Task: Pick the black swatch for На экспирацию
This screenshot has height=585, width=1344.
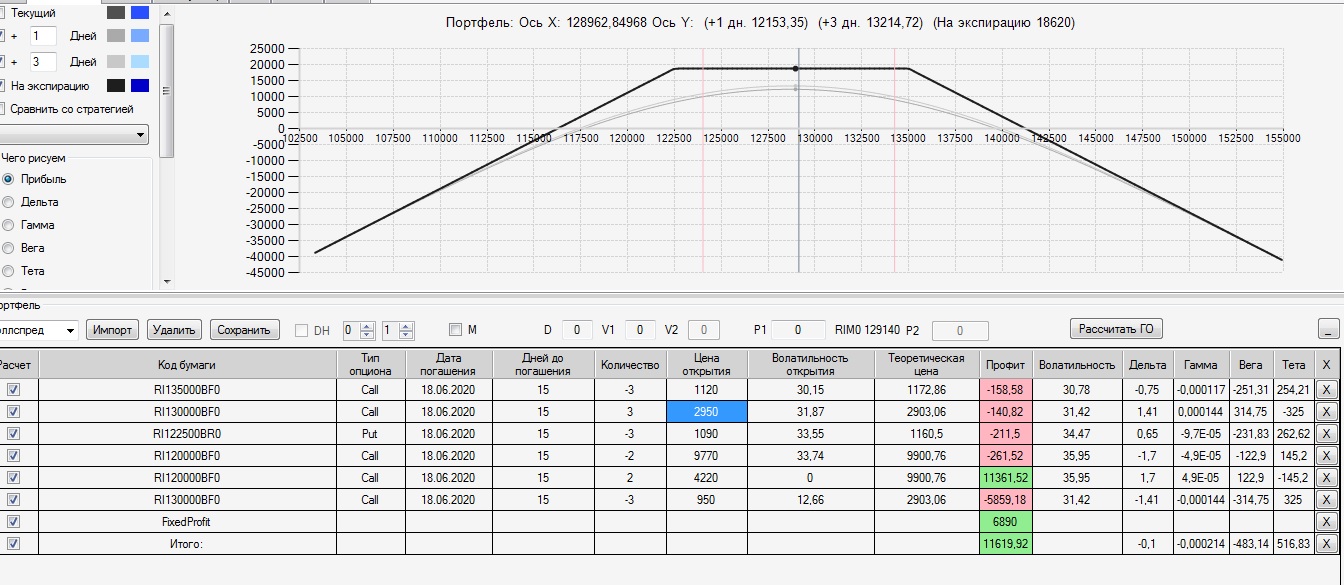Action: 116,86
